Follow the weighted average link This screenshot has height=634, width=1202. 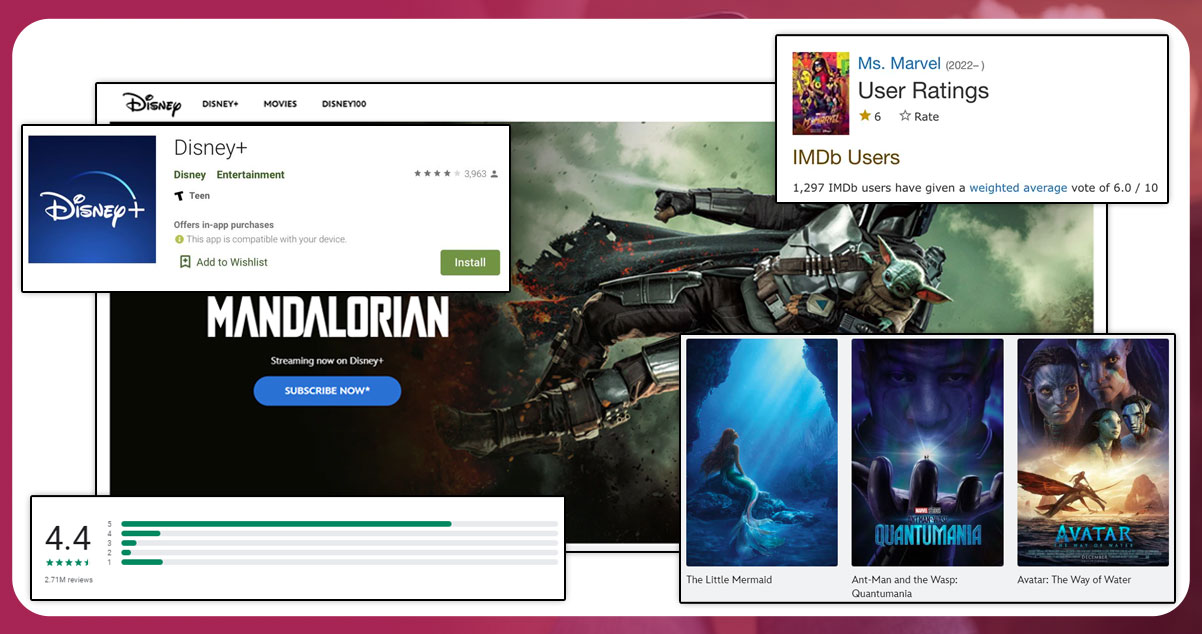coord(1018,188)
